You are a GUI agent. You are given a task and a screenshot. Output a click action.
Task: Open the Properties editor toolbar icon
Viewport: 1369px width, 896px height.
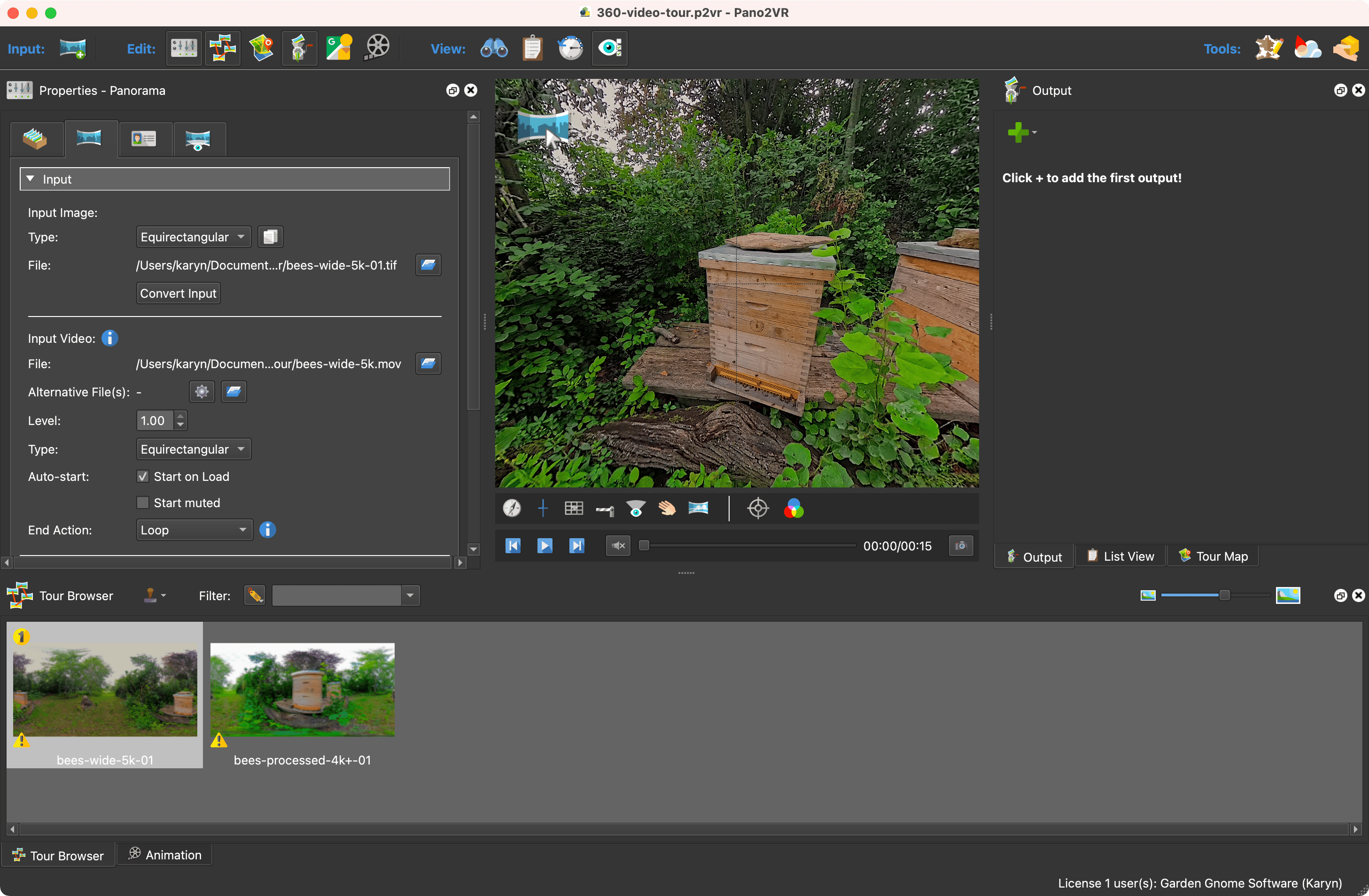(184, 48)
